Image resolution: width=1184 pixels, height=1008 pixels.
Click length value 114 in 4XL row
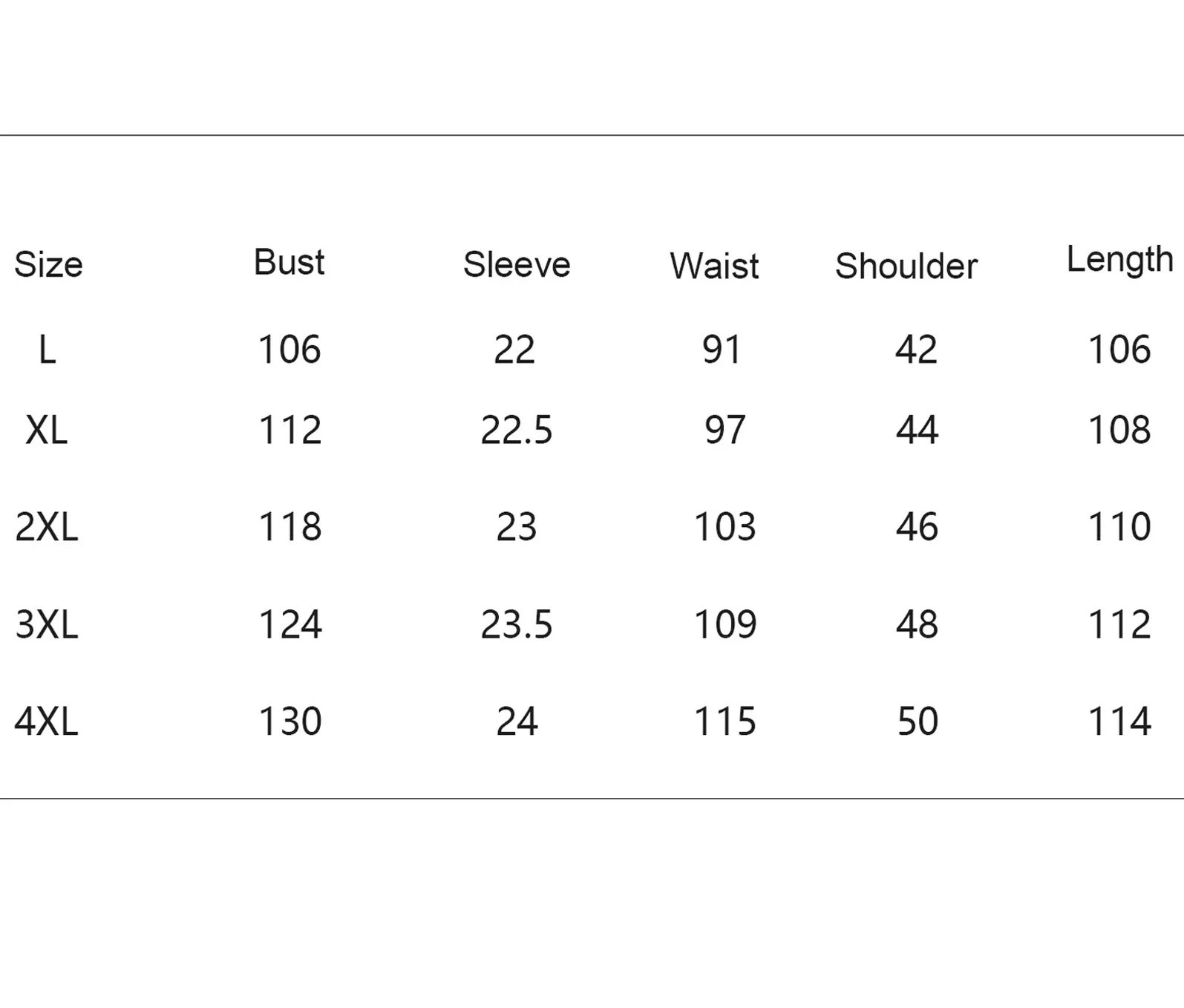tap(1119, 721)
